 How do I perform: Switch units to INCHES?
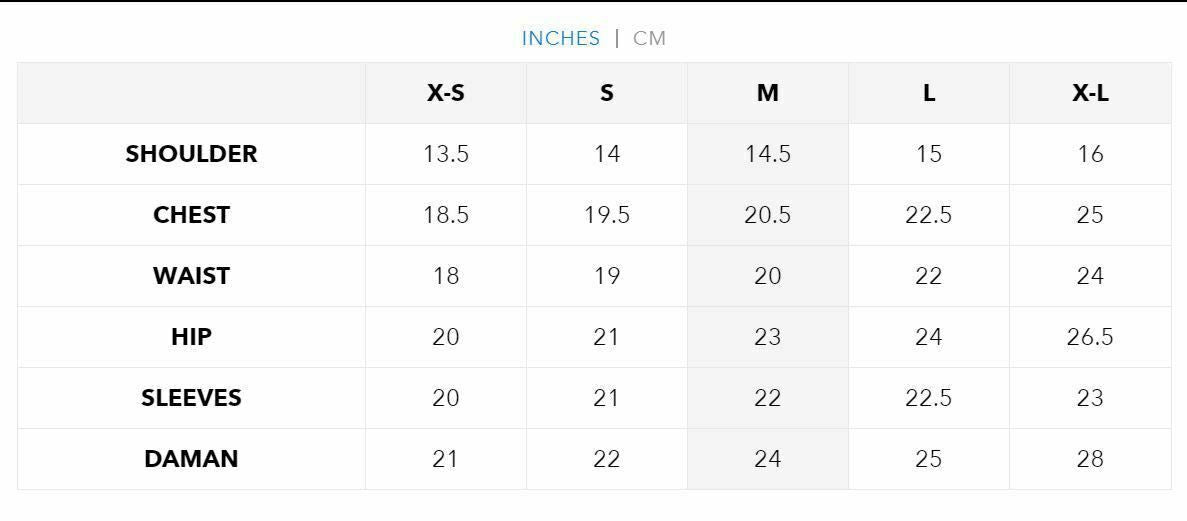[x=560, y=38]
